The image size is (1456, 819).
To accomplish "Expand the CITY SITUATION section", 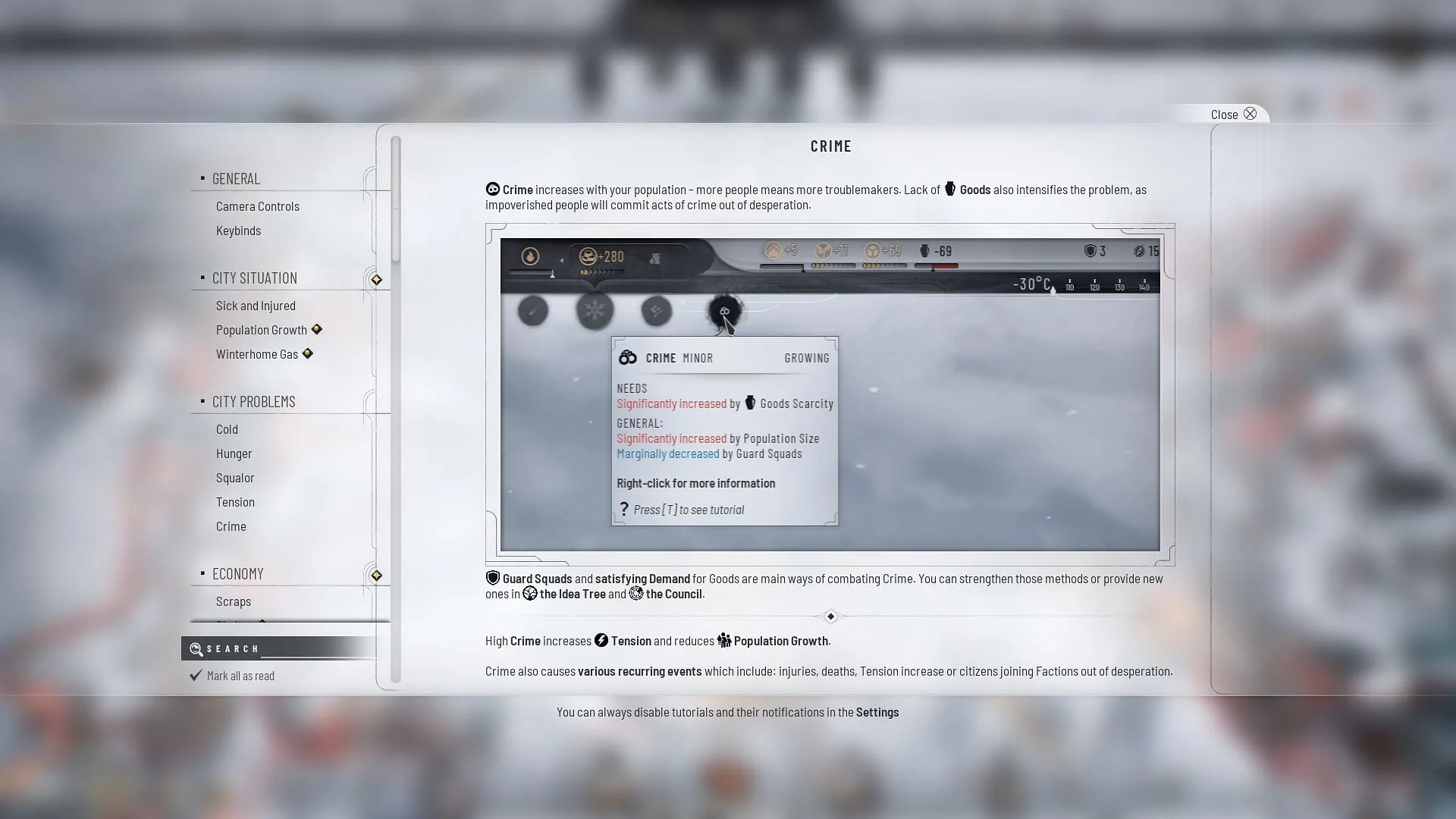I will (254, 277).
